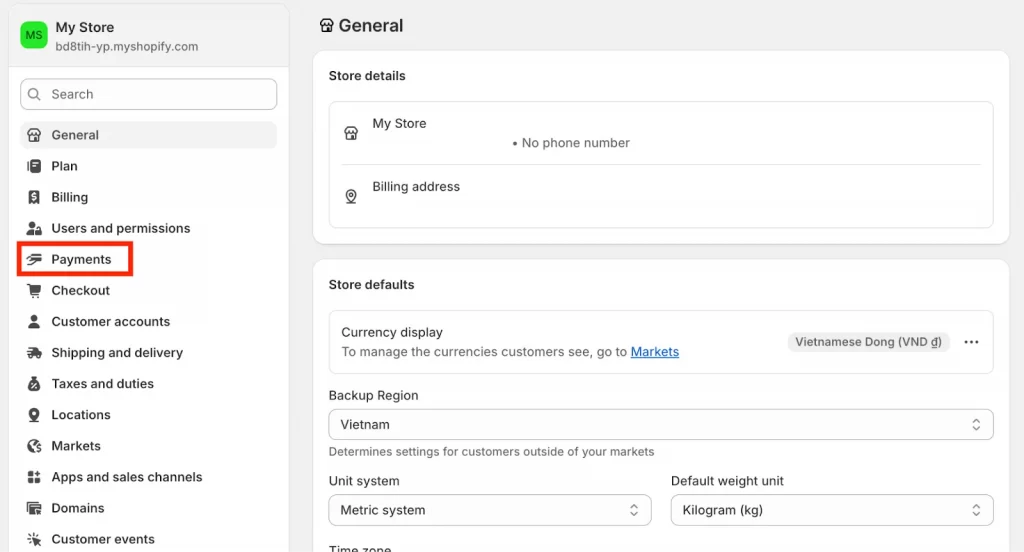Click the My Store name row

[x=661, y=133]
